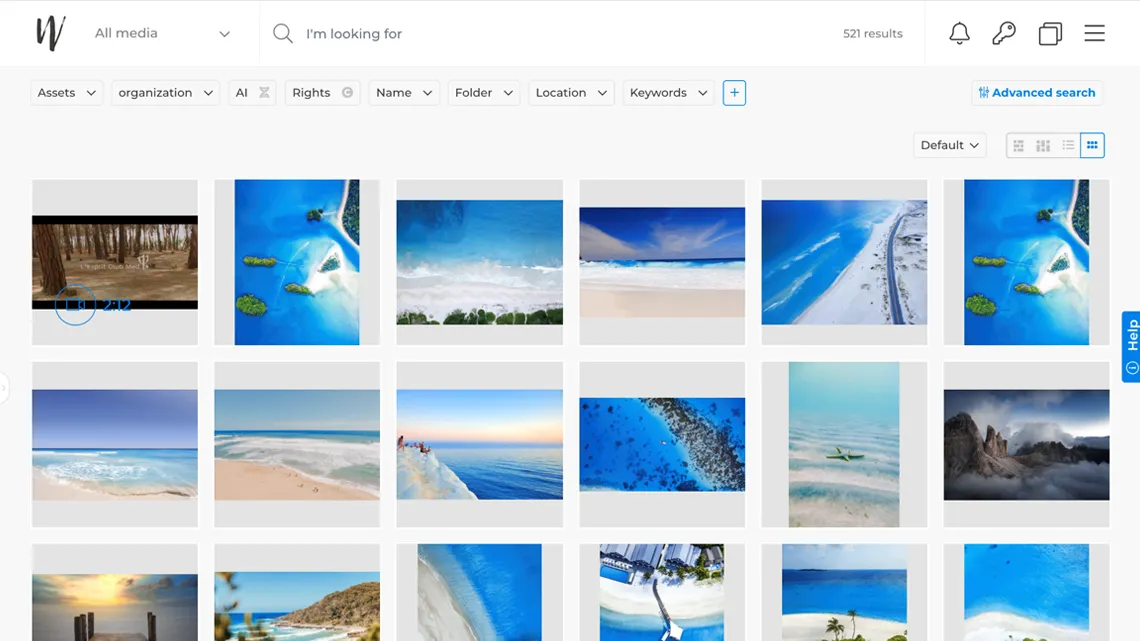Open the coral reef aerial photo
Screen dimensions: 1140x641
point(662,445)
